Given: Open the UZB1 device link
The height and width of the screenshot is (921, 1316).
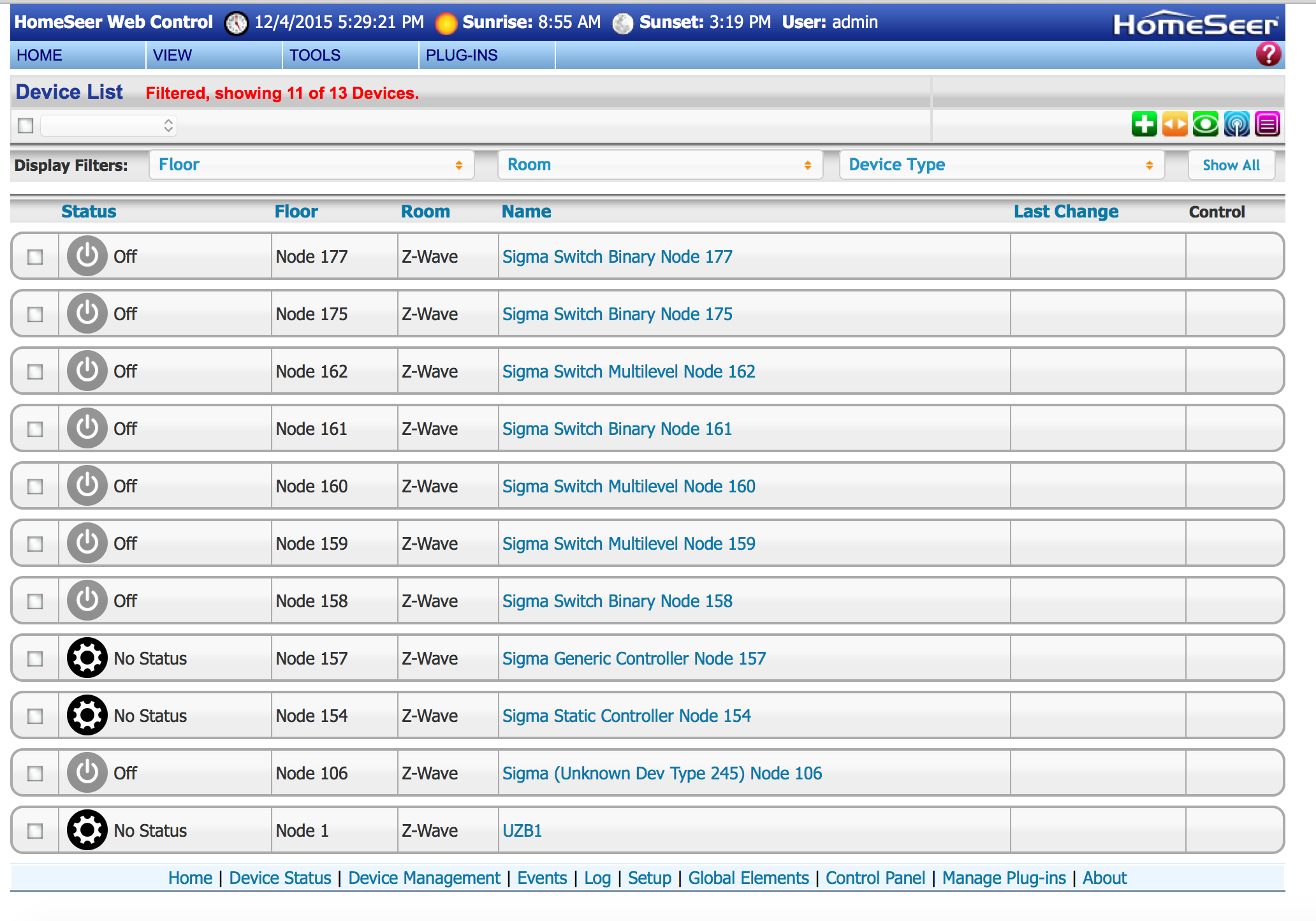Looking at the screenshot, I should click(522, 830).
